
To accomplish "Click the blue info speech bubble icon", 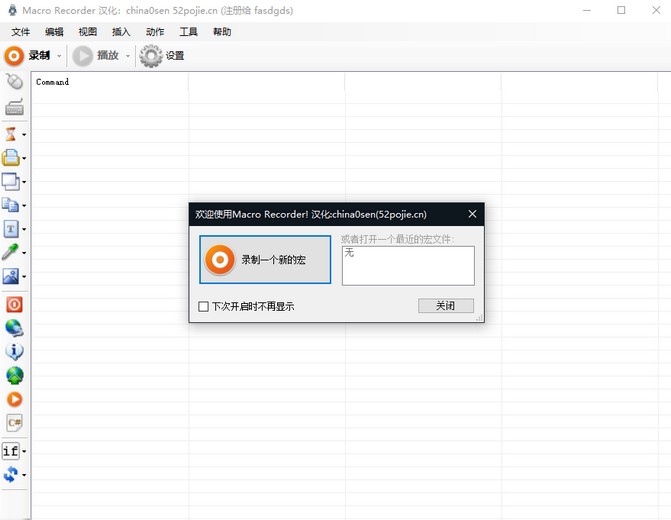I will [13, 352].
